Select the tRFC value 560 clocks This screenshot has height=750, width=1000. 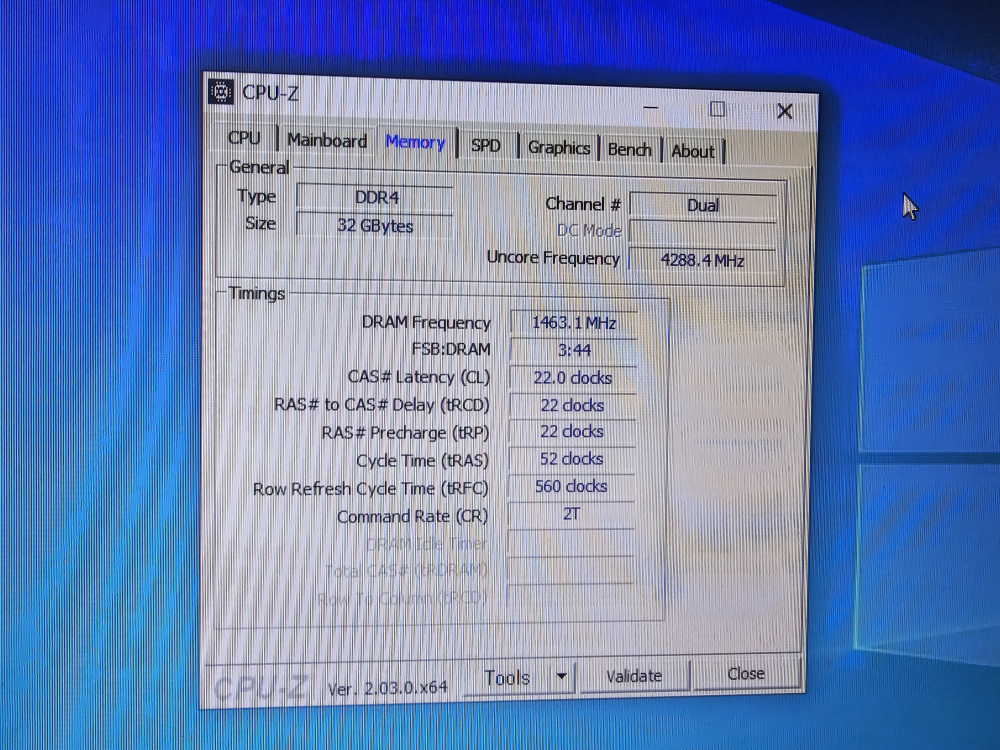(x=571, y=487)
